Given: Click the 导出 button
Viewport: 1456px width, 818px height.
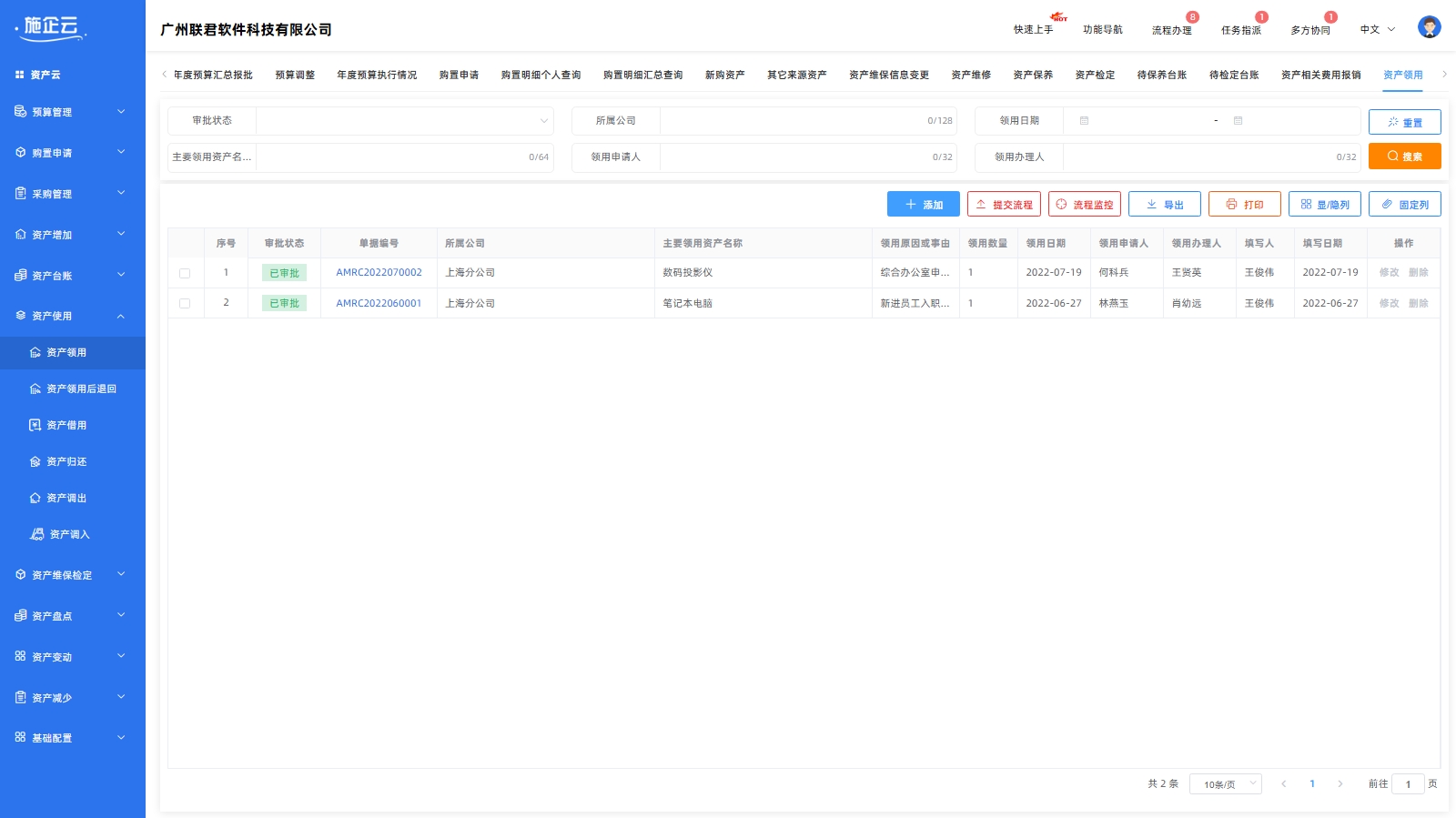Looking at the screenshot, I should click(1164, 204).
